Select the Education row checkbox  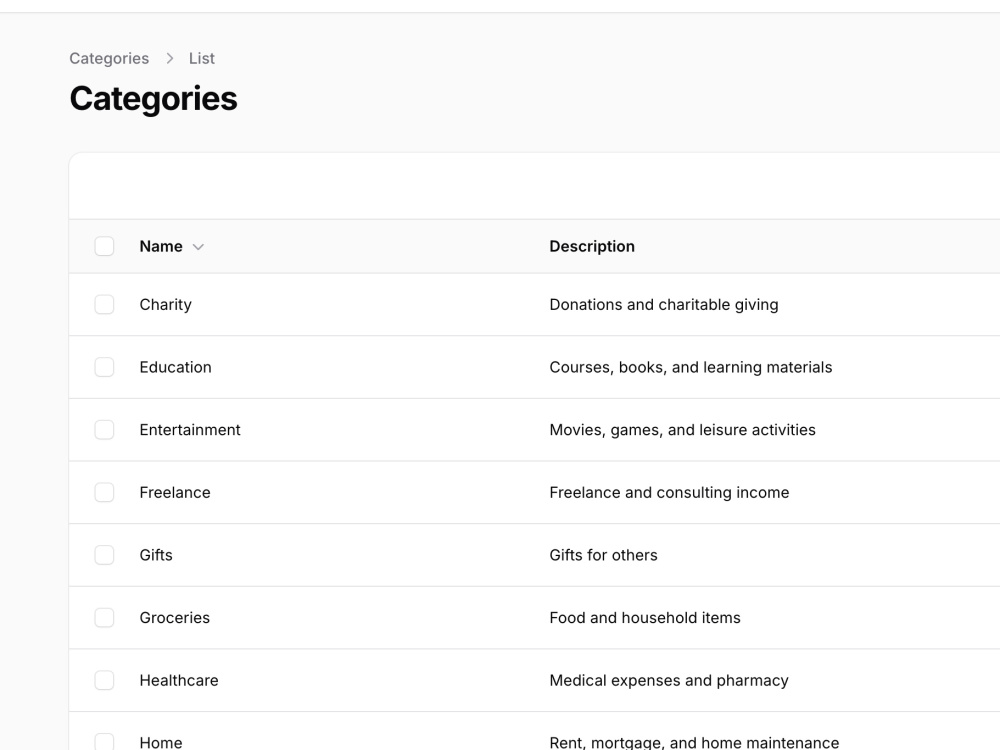[105, 367]
